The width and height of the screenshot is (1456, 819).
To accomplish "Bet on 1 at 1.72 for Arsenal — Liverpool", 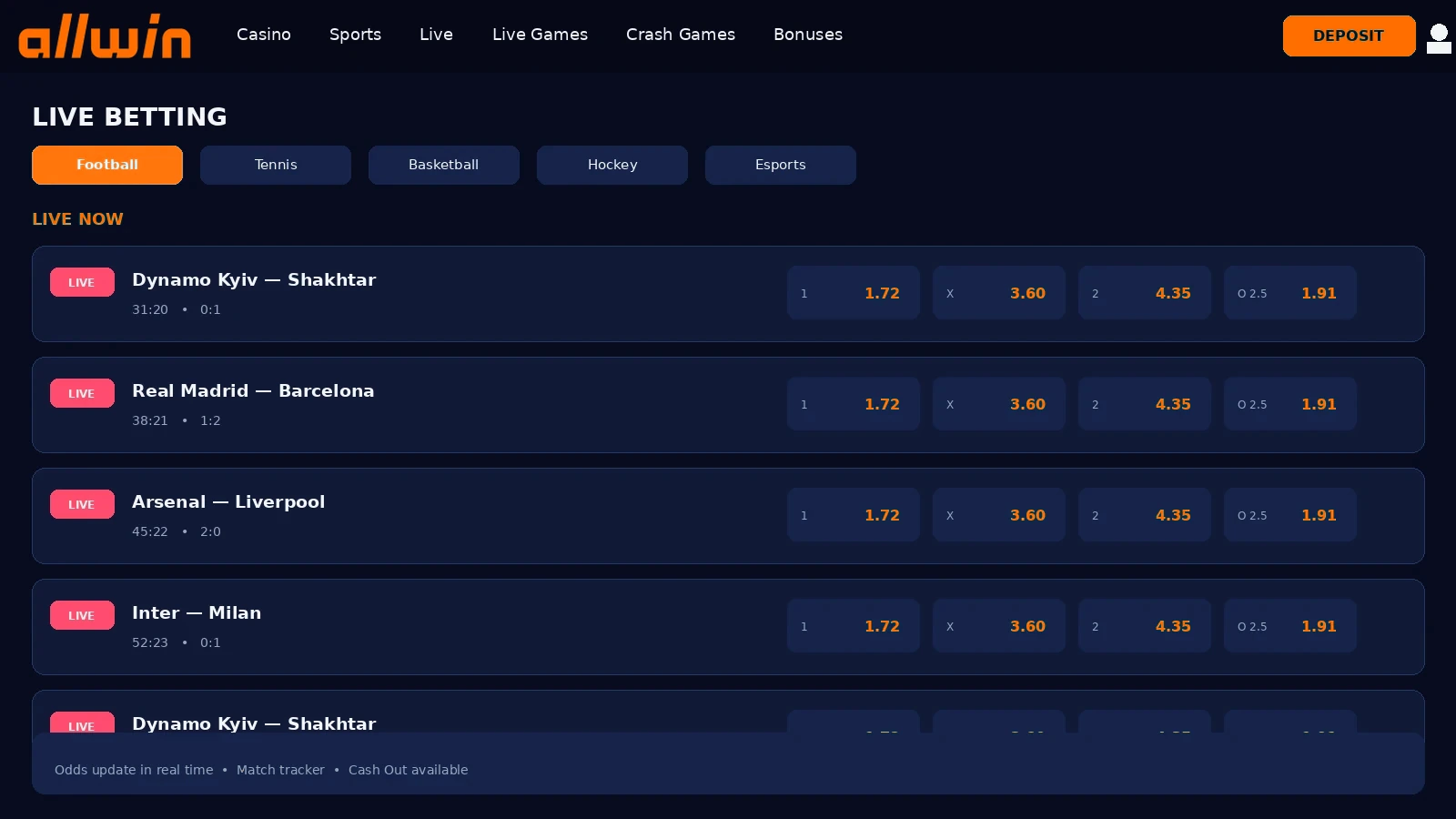I will pos(854,515).
